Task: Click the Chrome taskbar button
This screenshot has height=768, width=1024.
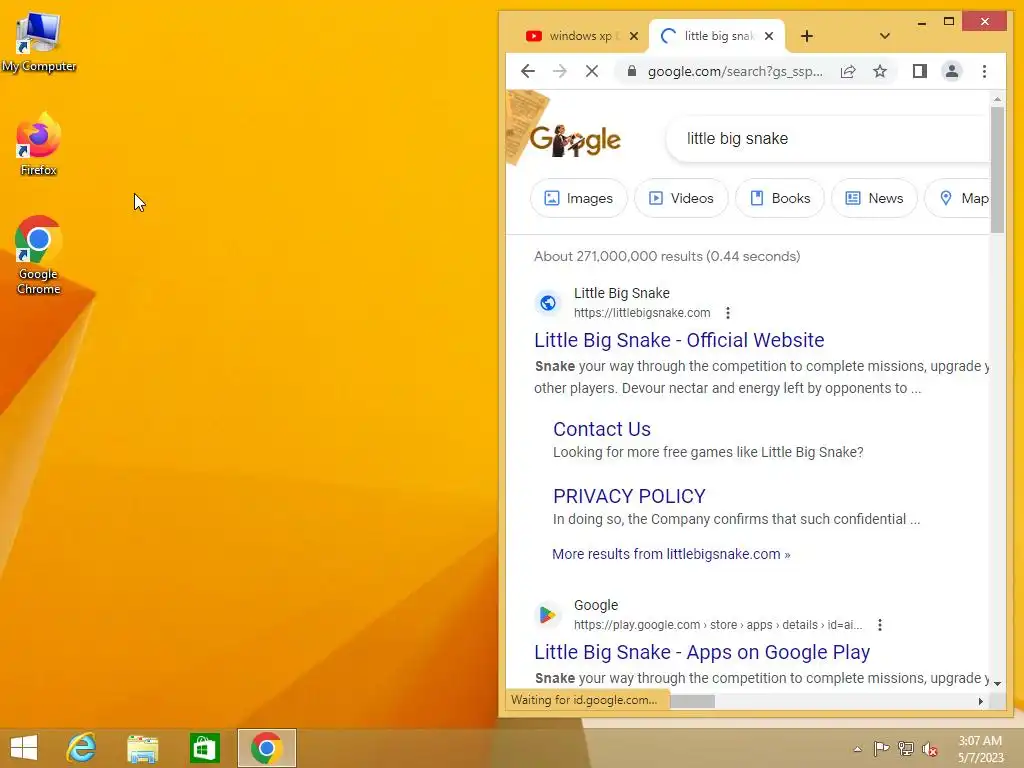Action: tap(266, 748)
